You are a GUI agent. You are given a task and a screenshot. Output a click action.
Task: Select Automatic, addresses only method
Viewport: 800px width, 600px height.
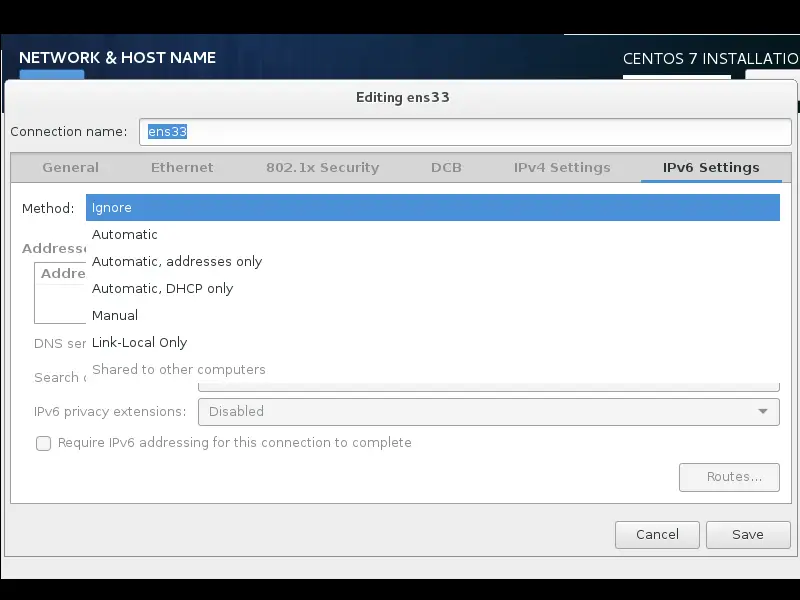click(433, 262)
